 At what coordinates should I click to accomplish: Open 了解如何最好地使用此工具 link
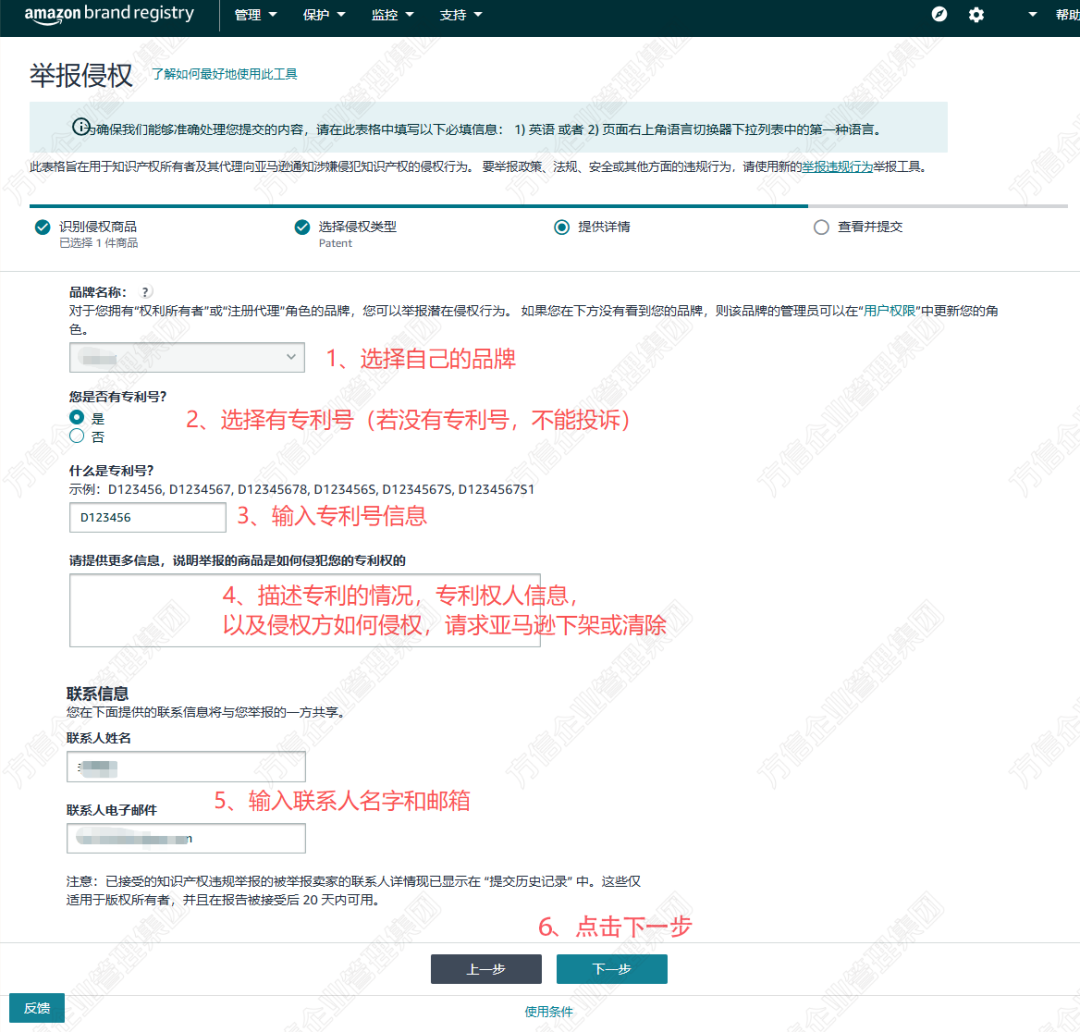tap(225, 74)
